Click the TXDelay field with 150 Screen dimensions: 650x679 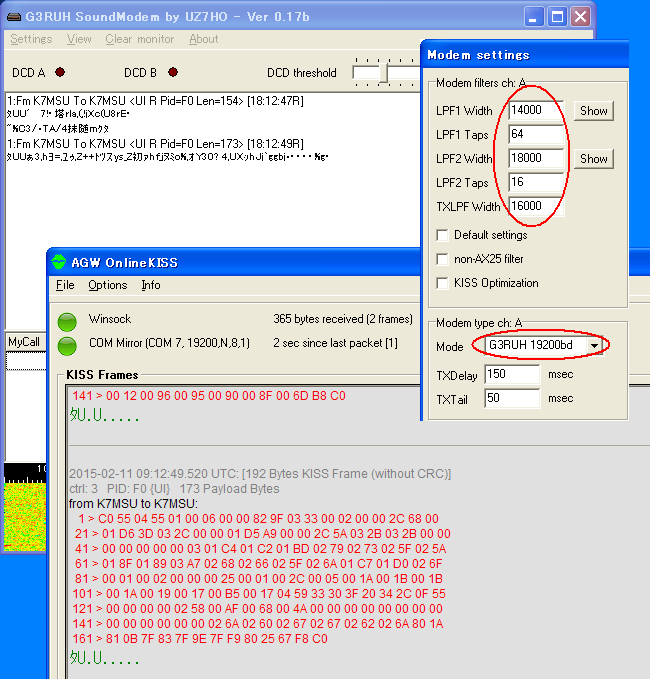(512, 374)
